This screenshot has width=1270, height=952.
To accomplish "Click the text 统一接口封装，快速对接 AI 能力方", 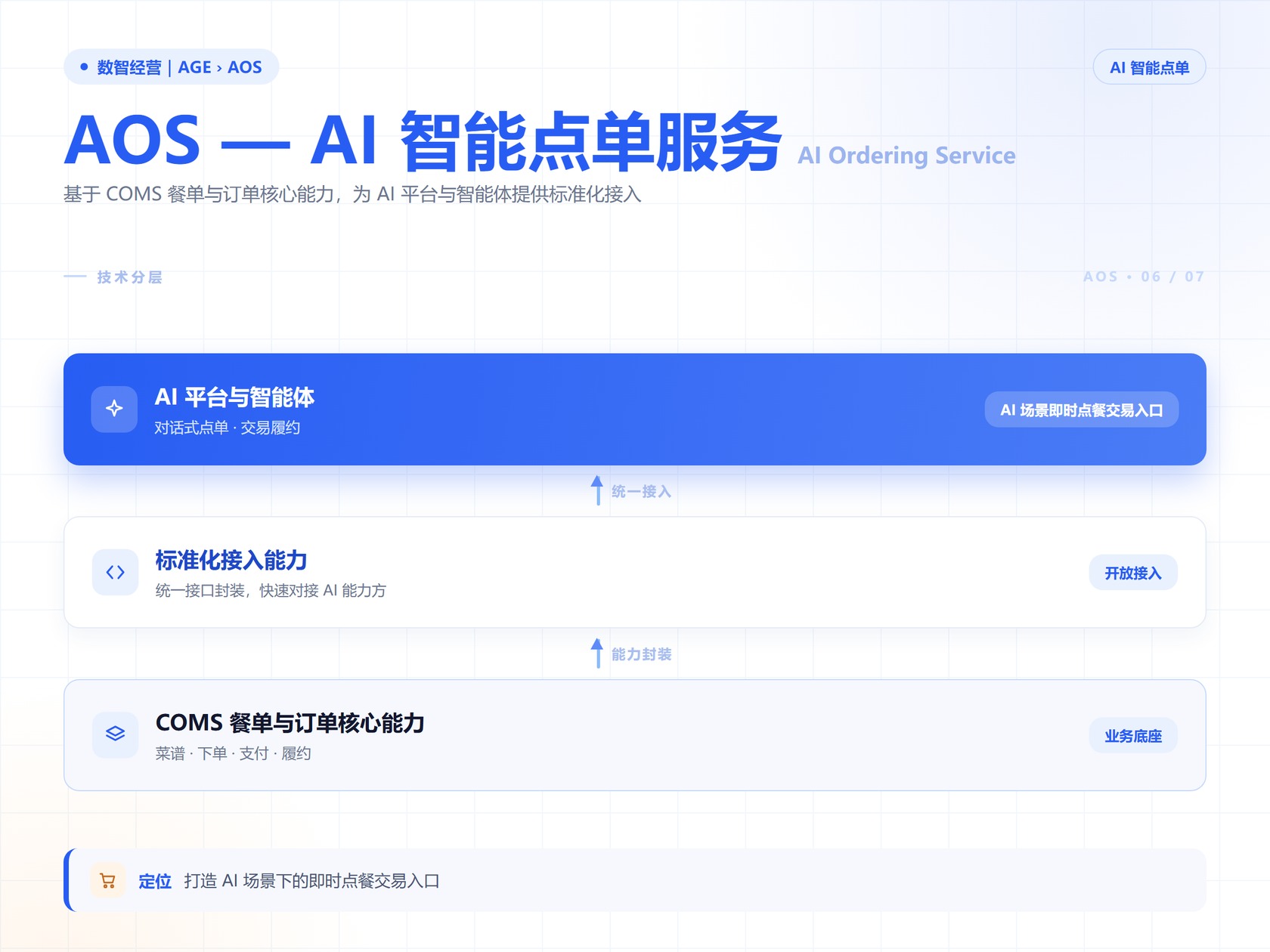I will click(271, 590).
